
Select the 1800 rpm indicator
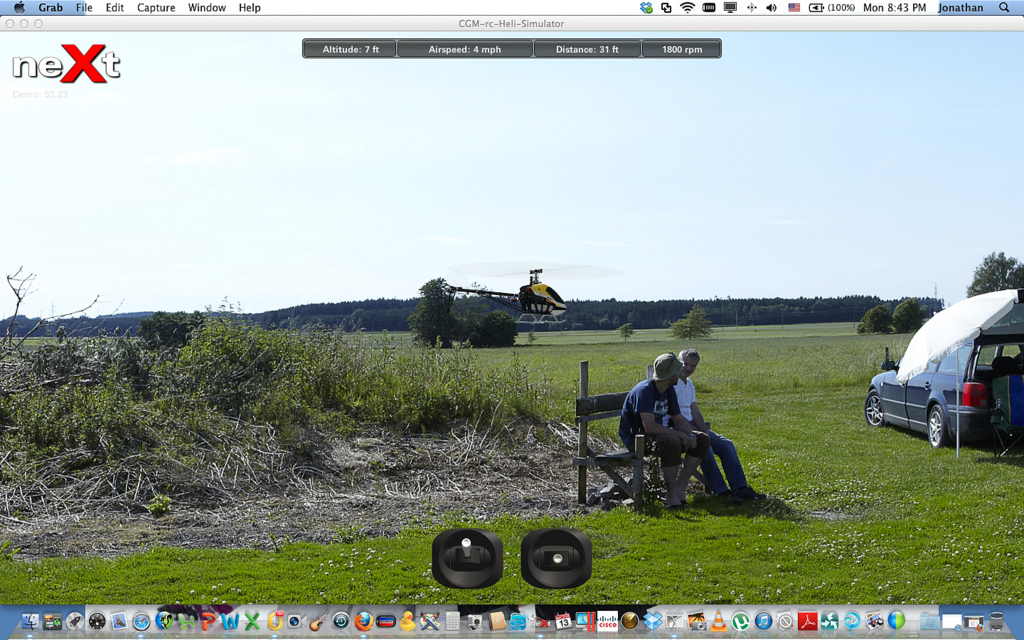(x=681, y=49)
